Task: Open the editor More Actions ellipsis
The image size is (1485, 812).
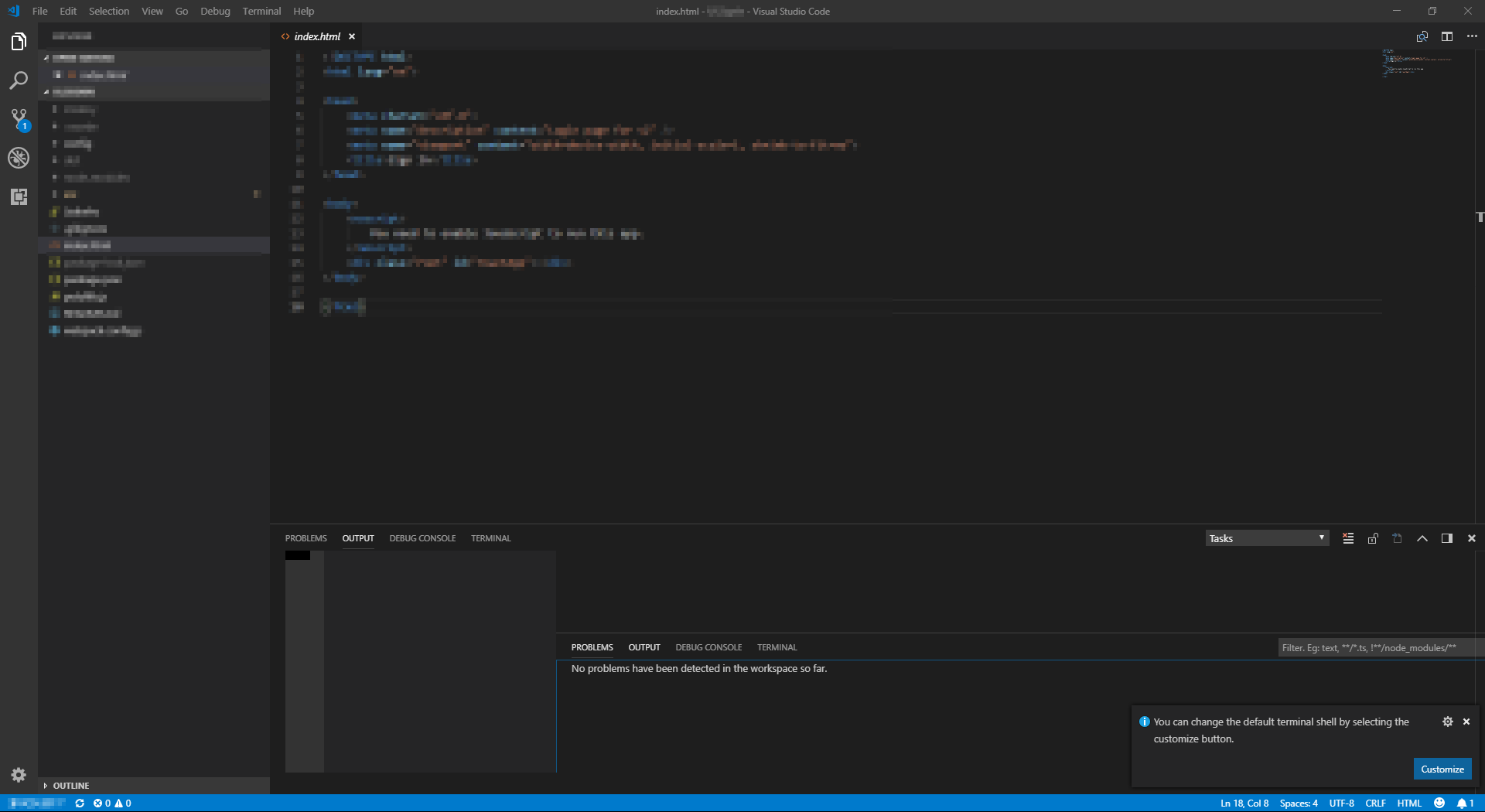Action: [1471, 36]
